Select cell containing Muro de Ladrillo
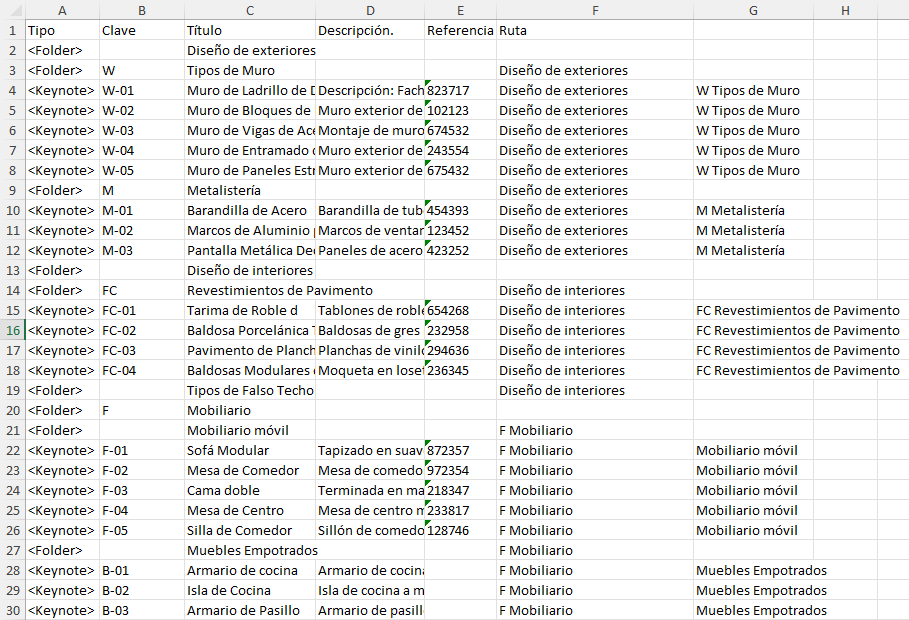This screenshot has width=909, height=620. (249, 90)
